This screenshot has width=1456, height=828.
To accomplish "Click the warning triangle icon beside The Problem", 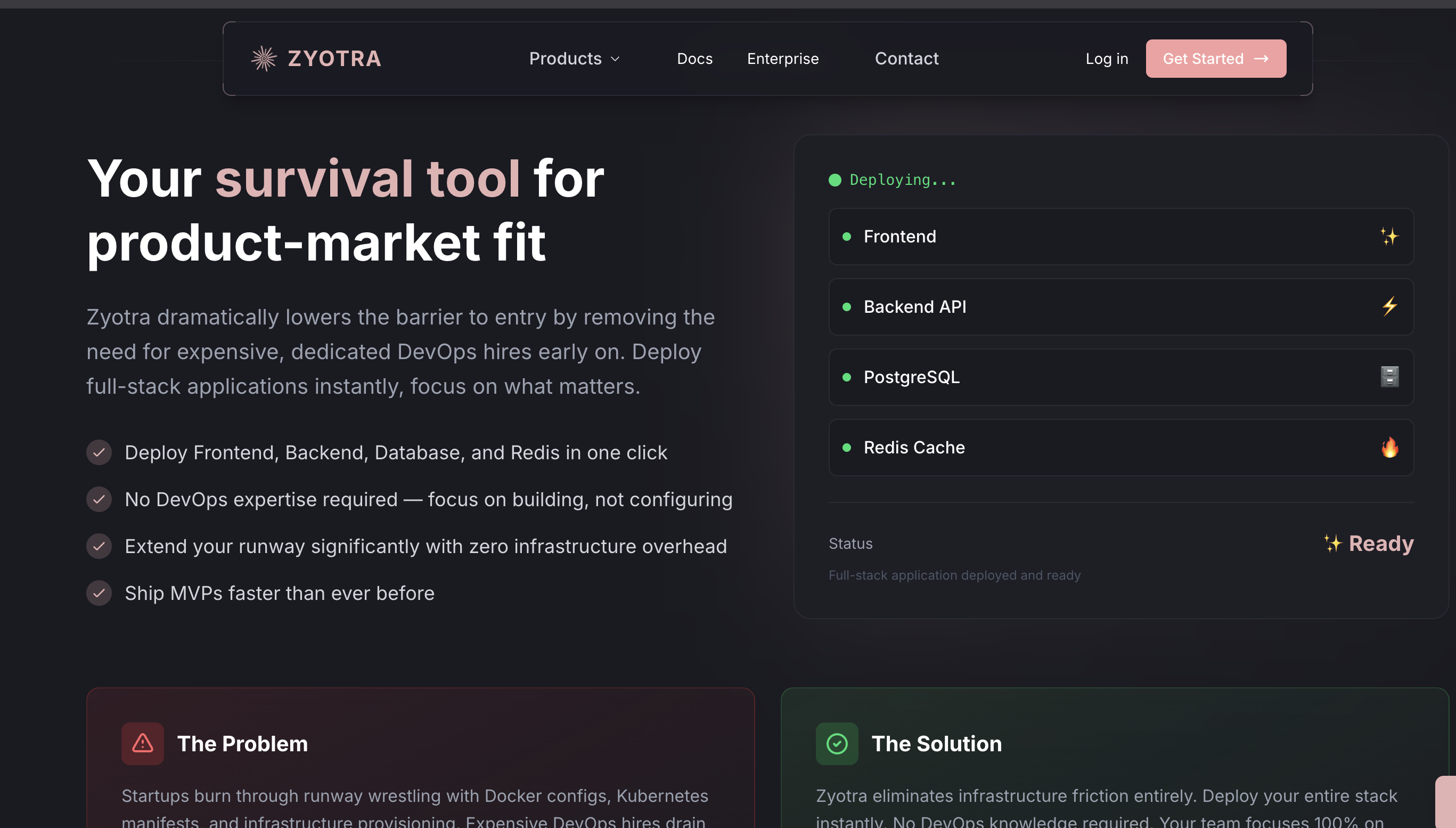I will [x=142, y=743].
